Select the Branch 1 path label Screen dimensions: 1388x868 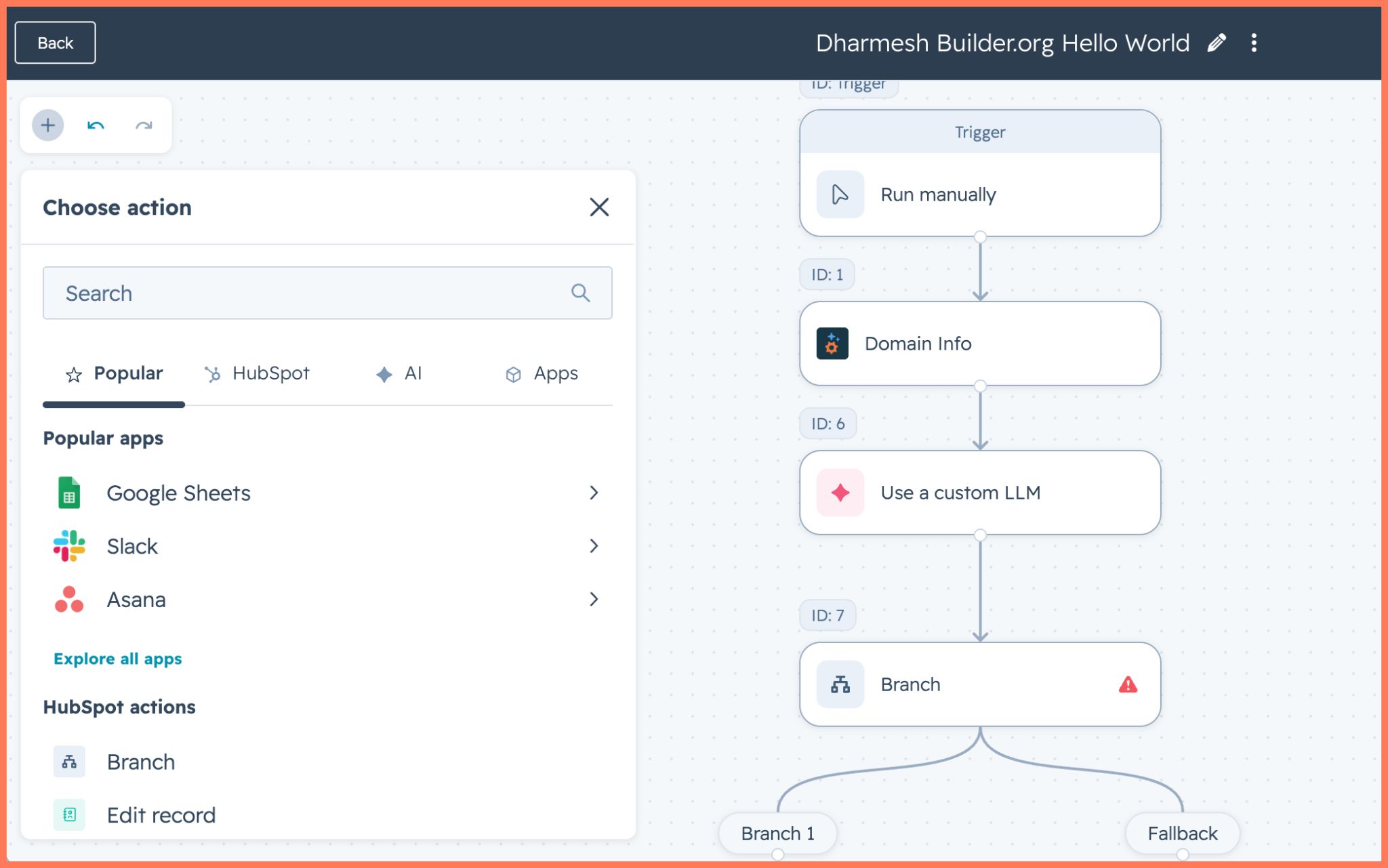point(778,833)
